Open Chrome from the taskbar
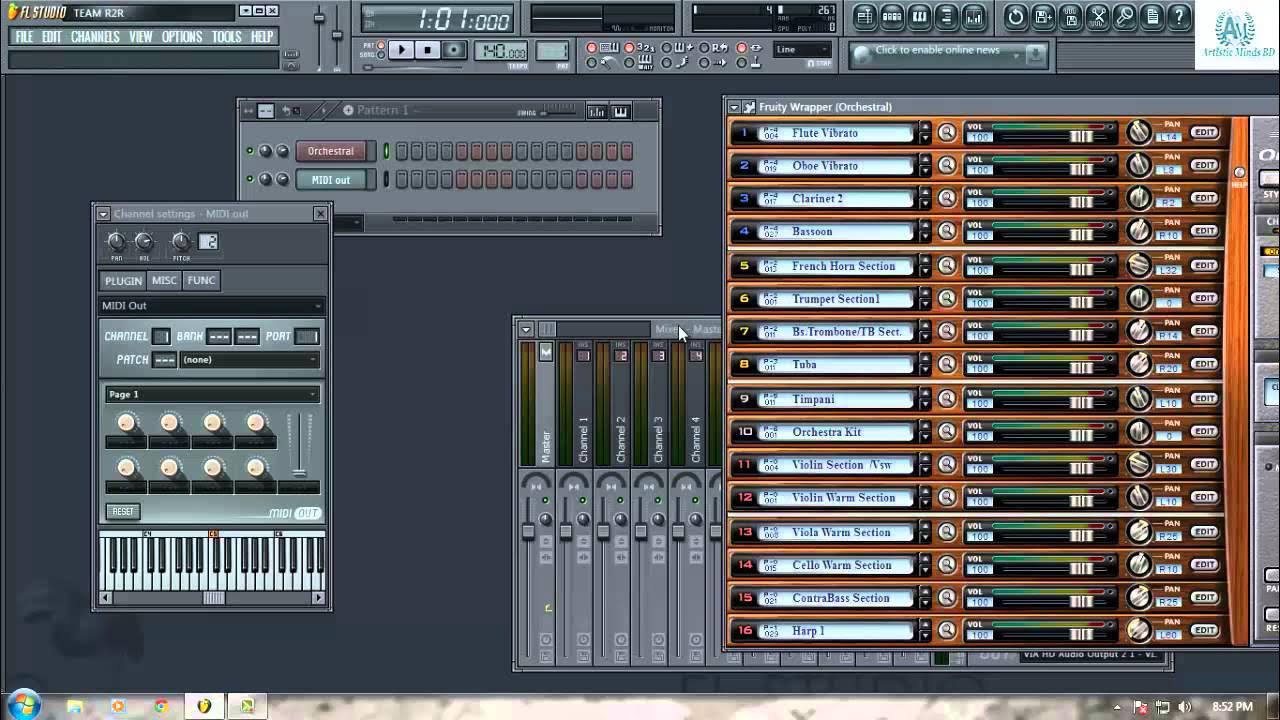1280x720 pixels. (161, 706)
